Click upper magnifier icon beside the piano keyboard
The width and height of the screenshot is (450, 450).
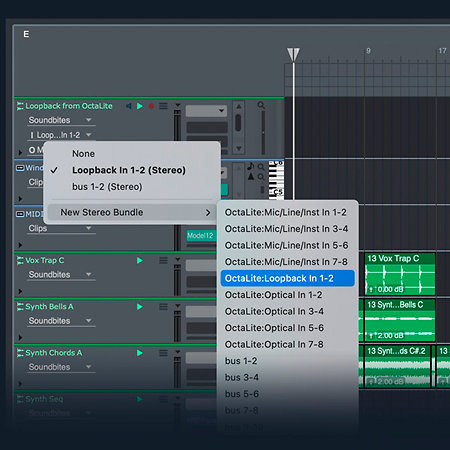click(261, 167)
